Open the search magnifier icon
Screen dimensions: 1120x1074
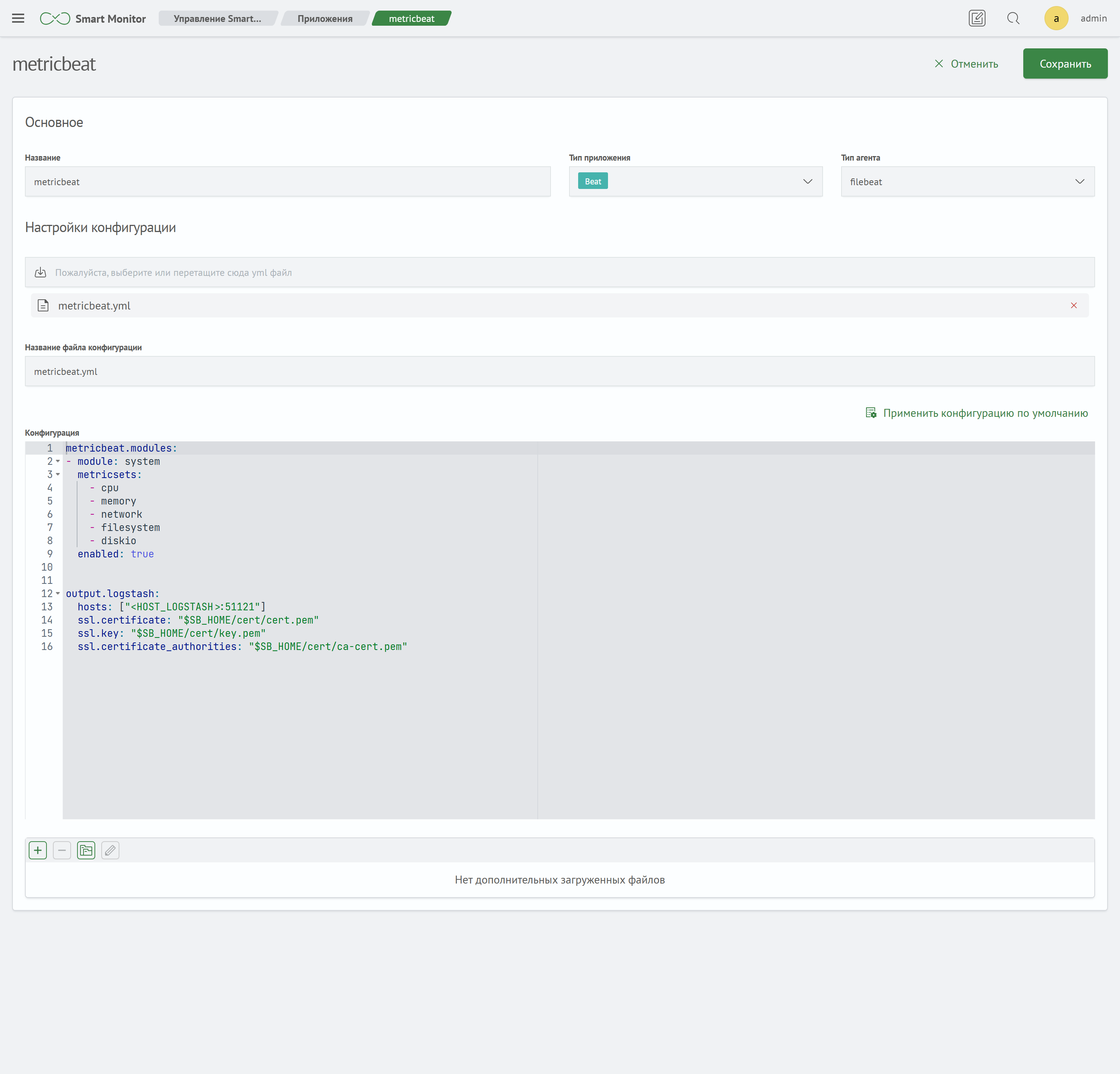coord(1013,18)
